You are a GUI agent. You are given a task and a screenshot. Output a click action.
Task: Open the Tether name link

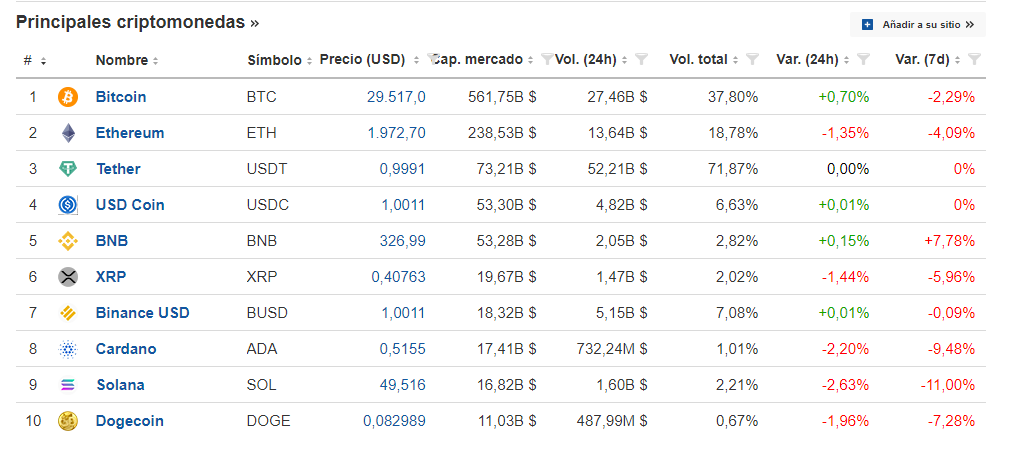[x=118, y=169]
